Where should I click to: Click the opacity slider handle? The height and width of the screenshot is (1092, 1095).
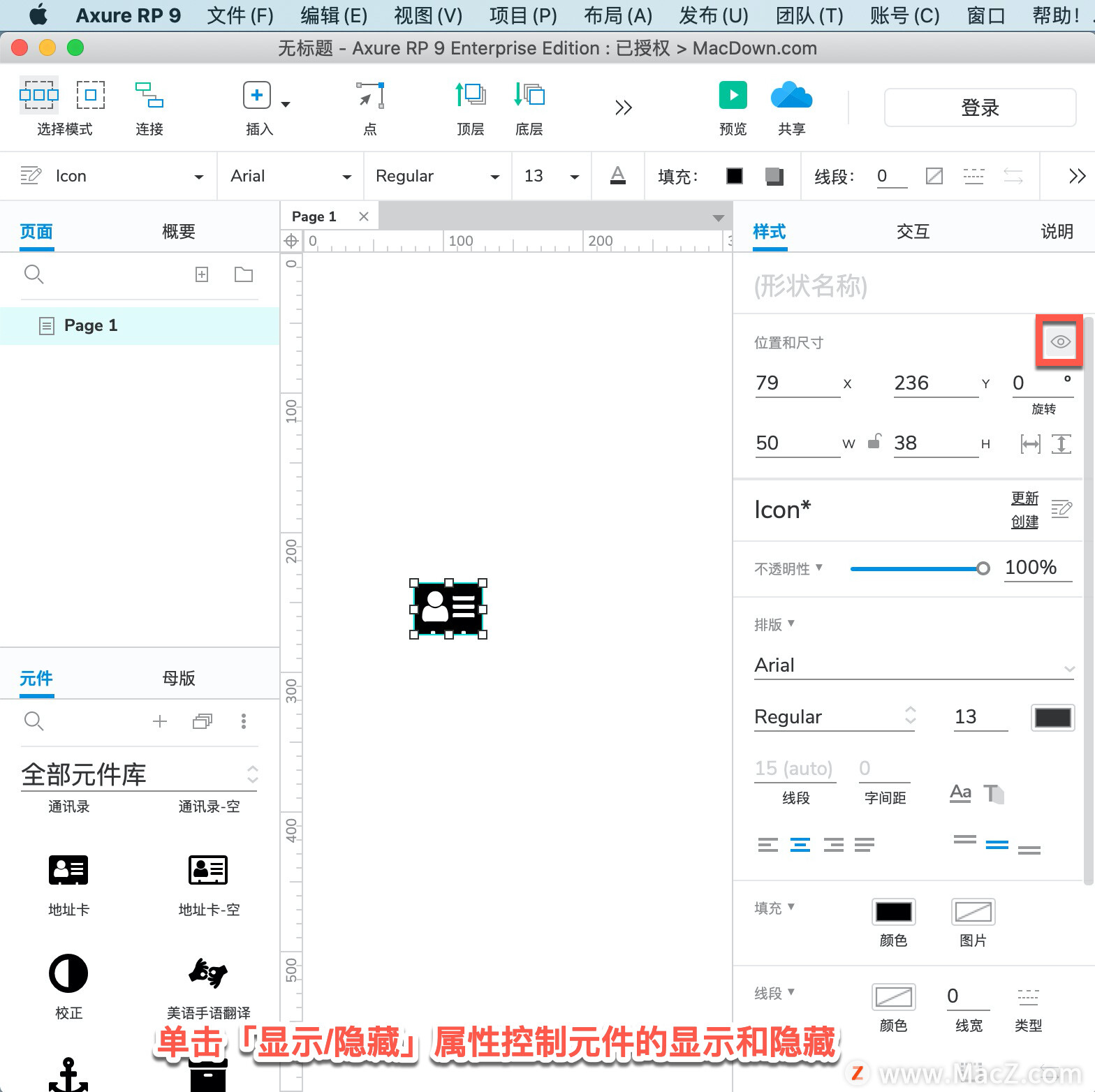point(983,568)
